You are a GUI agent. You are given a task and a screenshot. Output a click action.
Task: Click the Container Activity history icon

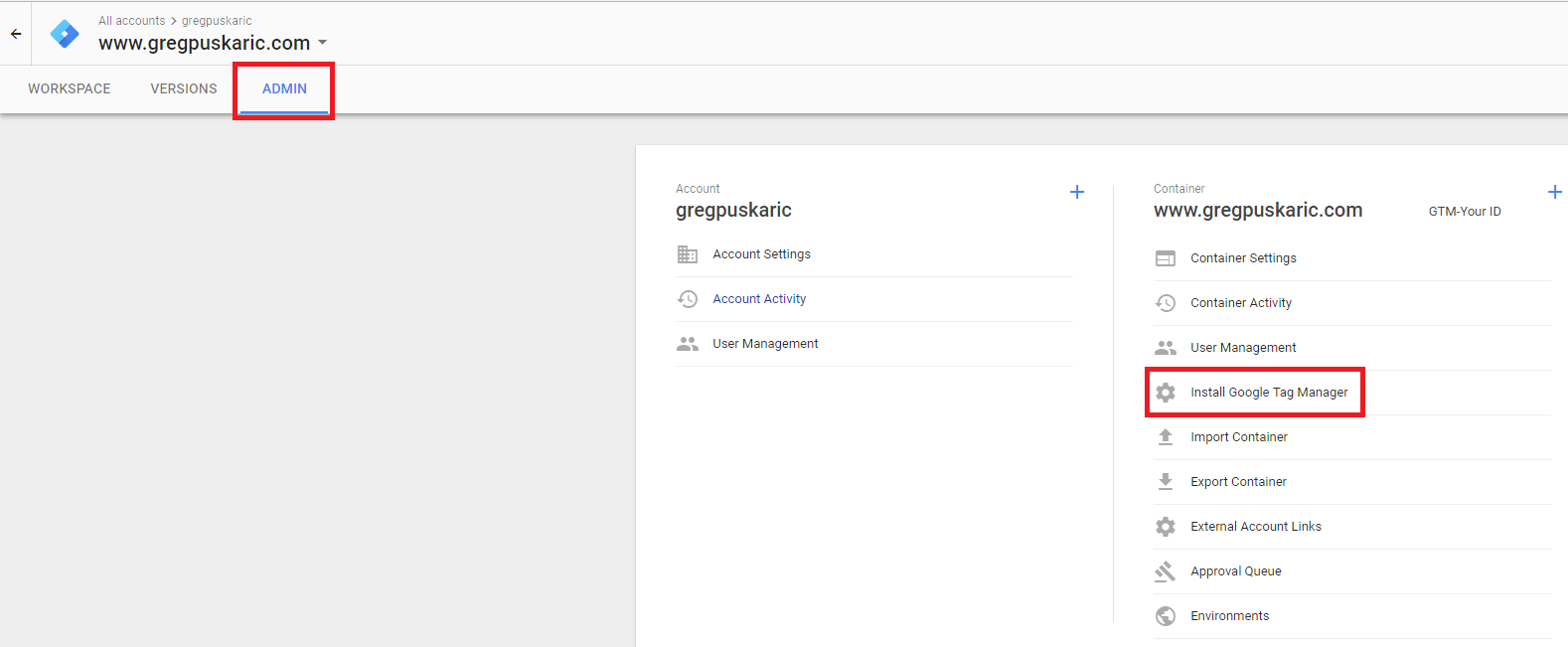point(1166,303)
